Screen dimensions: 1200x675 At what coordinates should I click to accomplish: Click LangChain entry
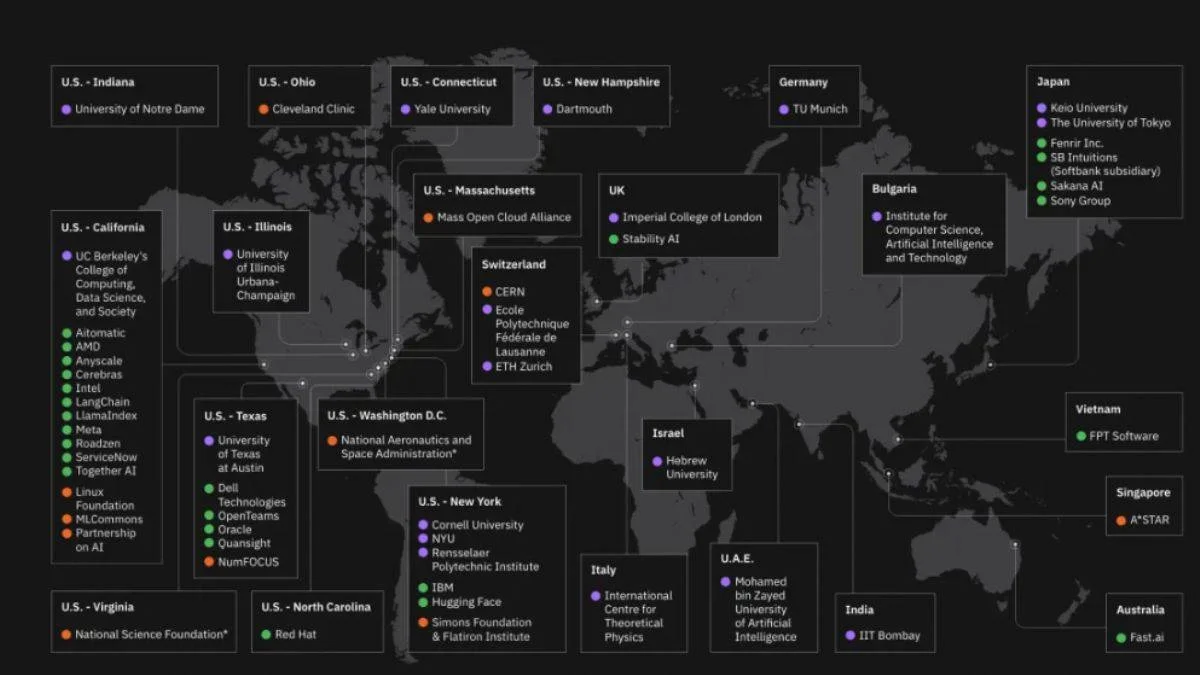[96, 402]
